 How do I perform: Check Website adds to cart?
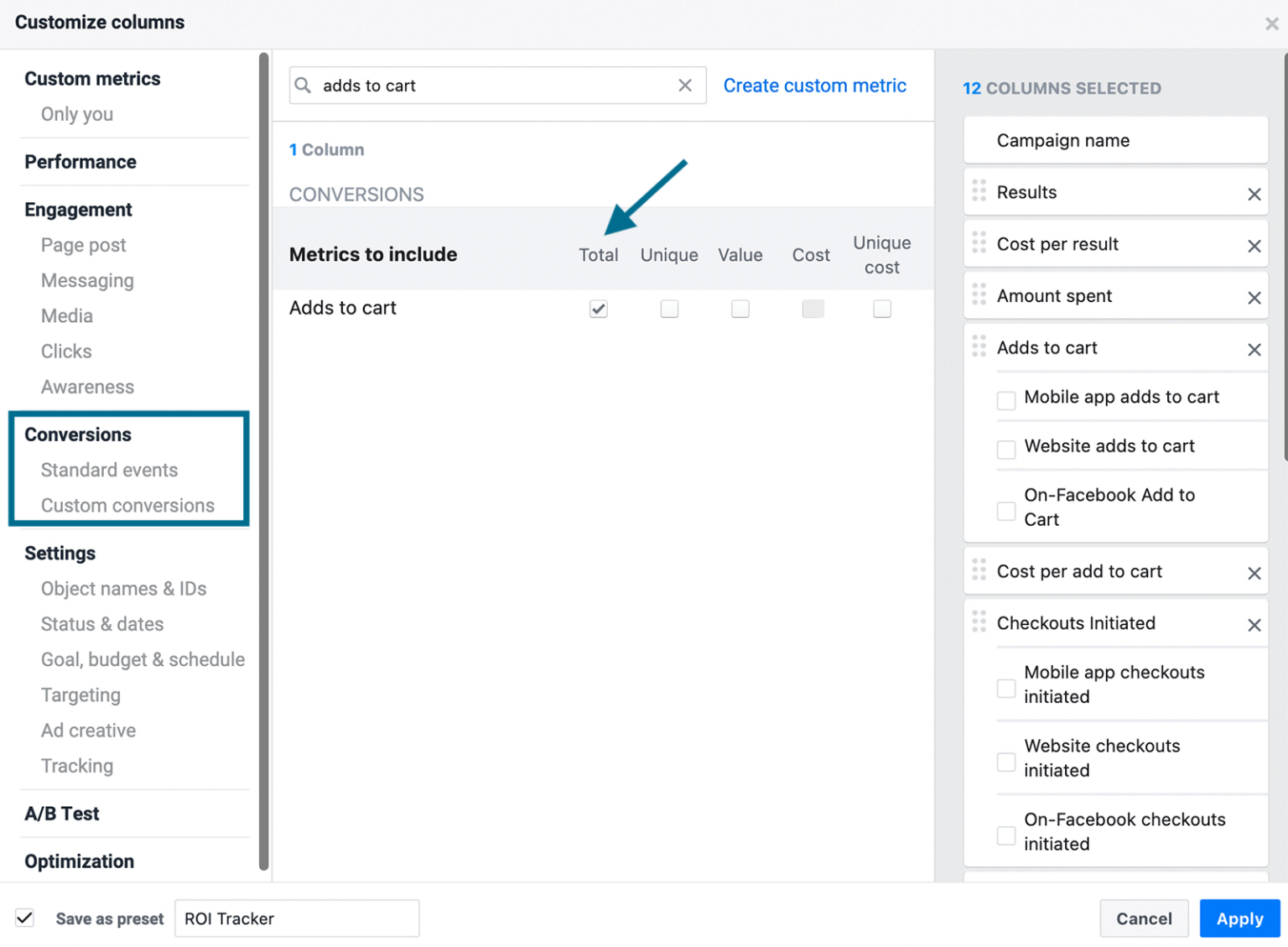pos(1005,449)
